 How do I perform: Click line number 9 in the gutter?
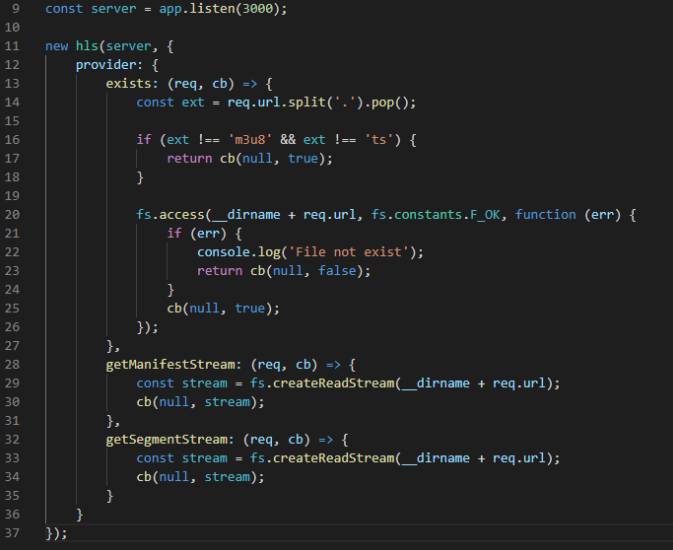[15, 9]
